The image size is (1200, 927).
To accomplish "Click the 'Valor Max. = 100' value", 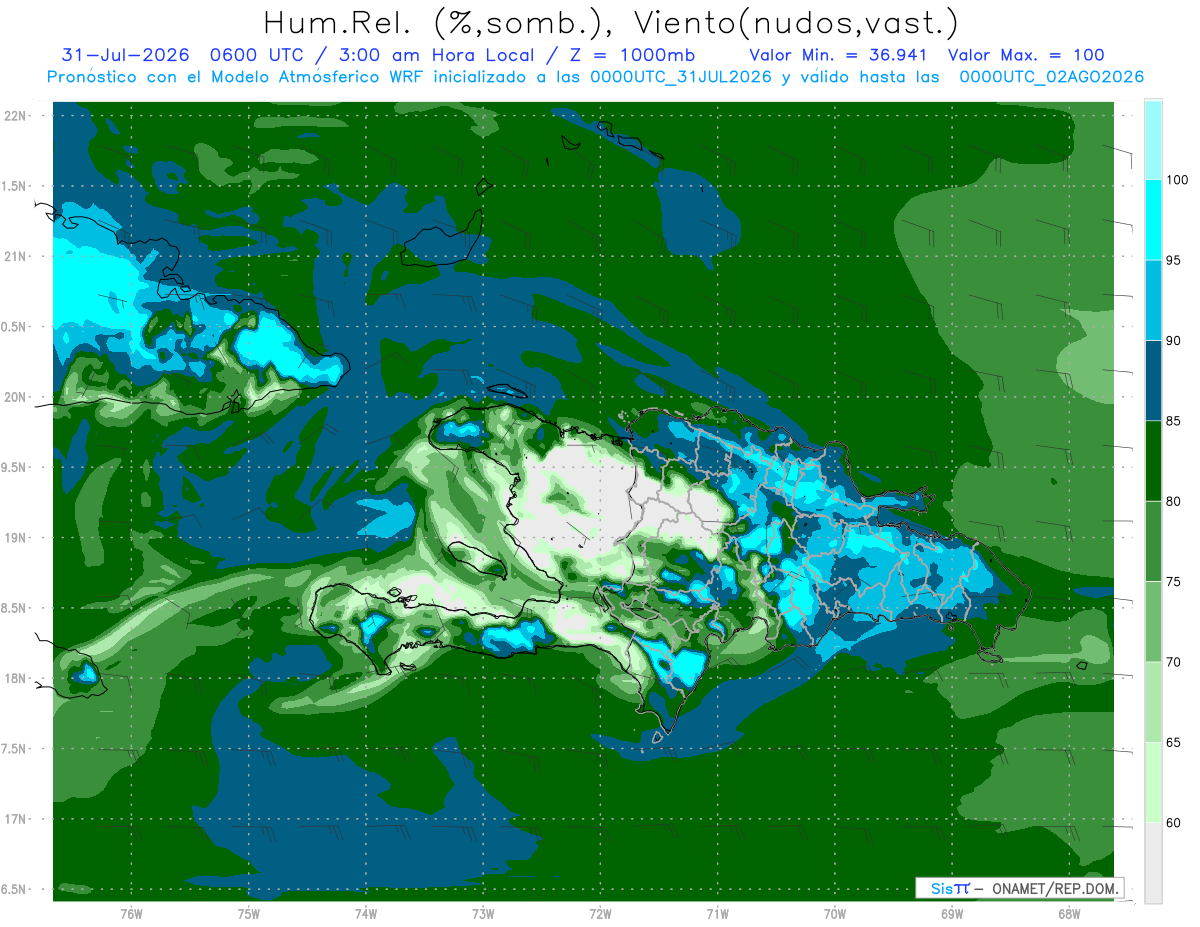I will coord(1027,55).
